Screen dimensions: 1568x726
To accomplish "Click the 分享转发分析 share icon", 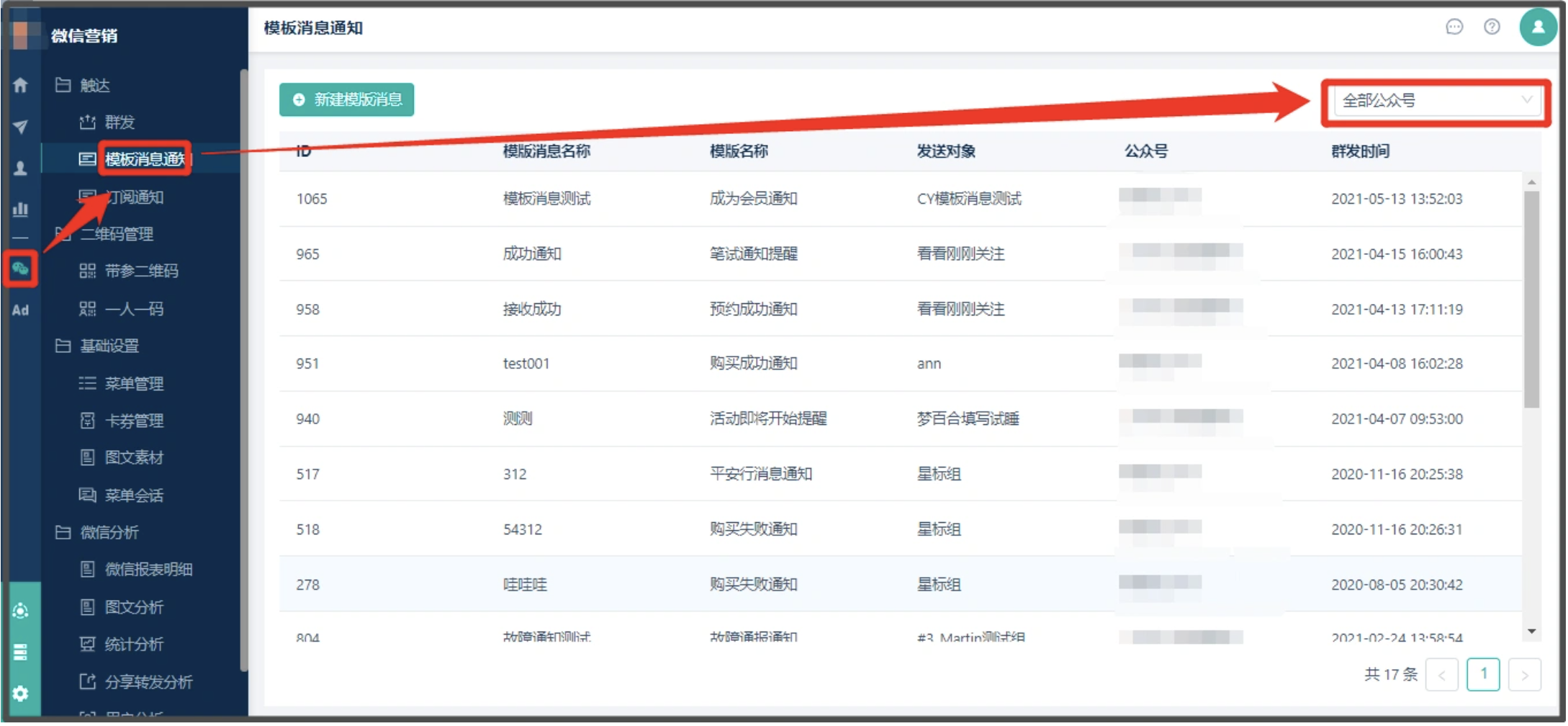I will tap(87, 681).
